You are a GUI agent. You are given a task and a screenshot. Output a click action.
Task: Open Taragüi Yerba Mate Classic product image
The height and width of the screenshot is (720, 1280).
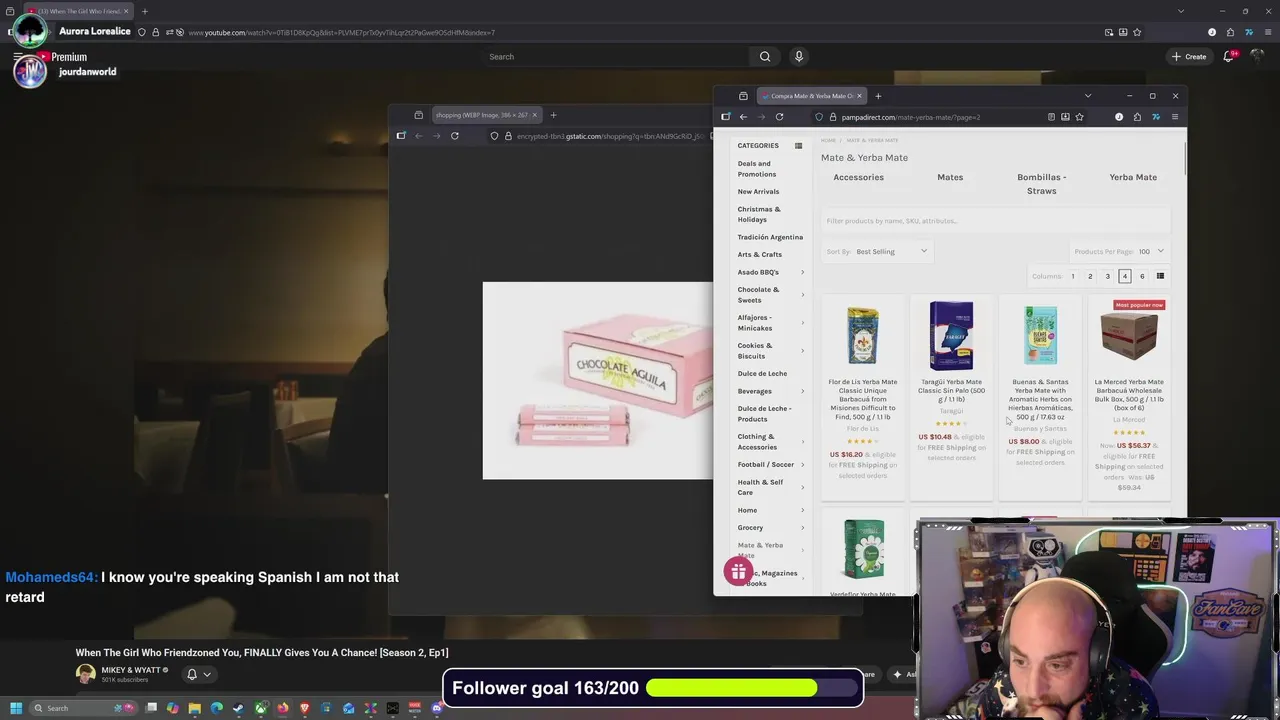click(x=951, y=337)
